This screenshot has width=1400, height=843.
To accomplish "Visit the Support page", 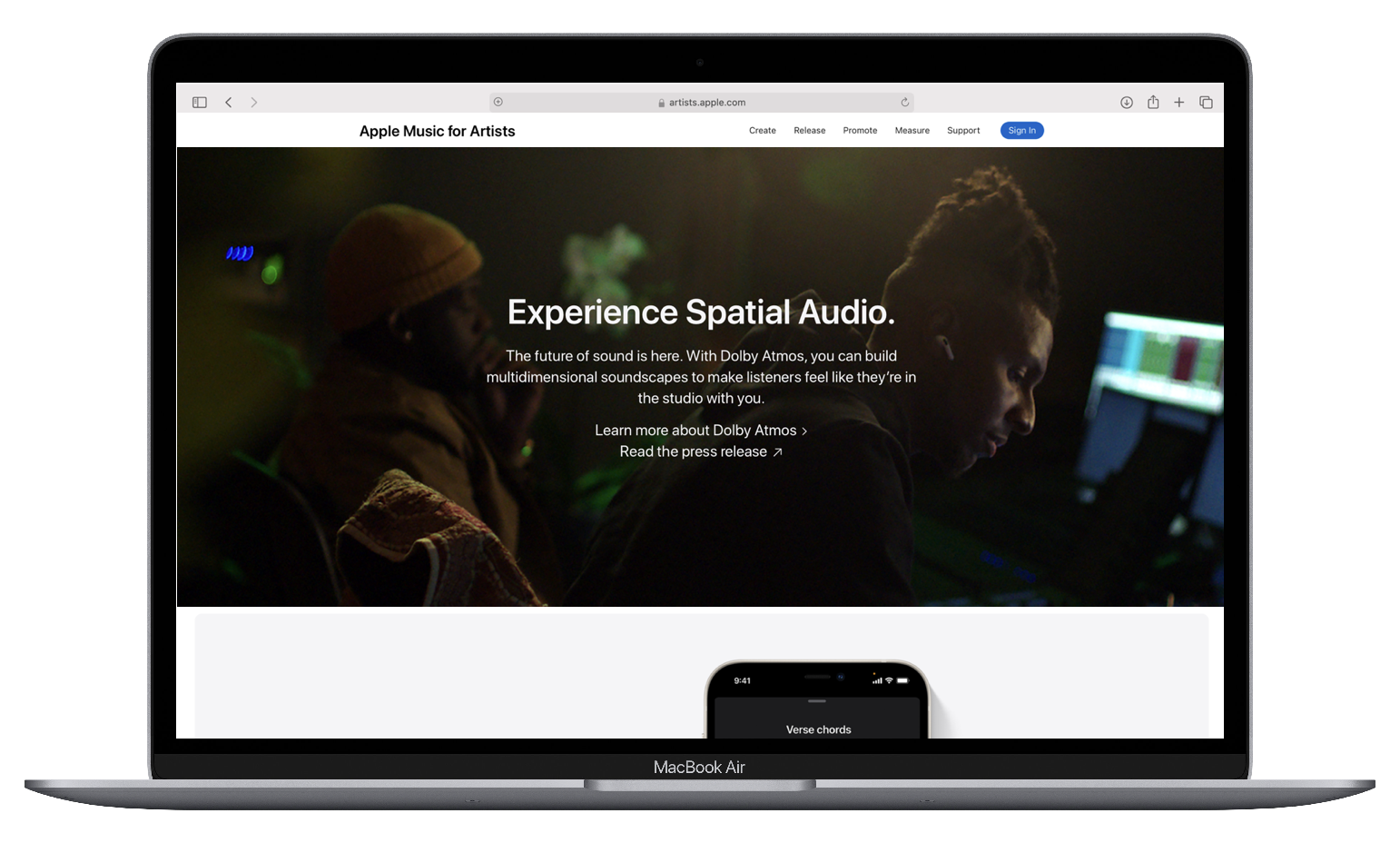I will (963, 131).
